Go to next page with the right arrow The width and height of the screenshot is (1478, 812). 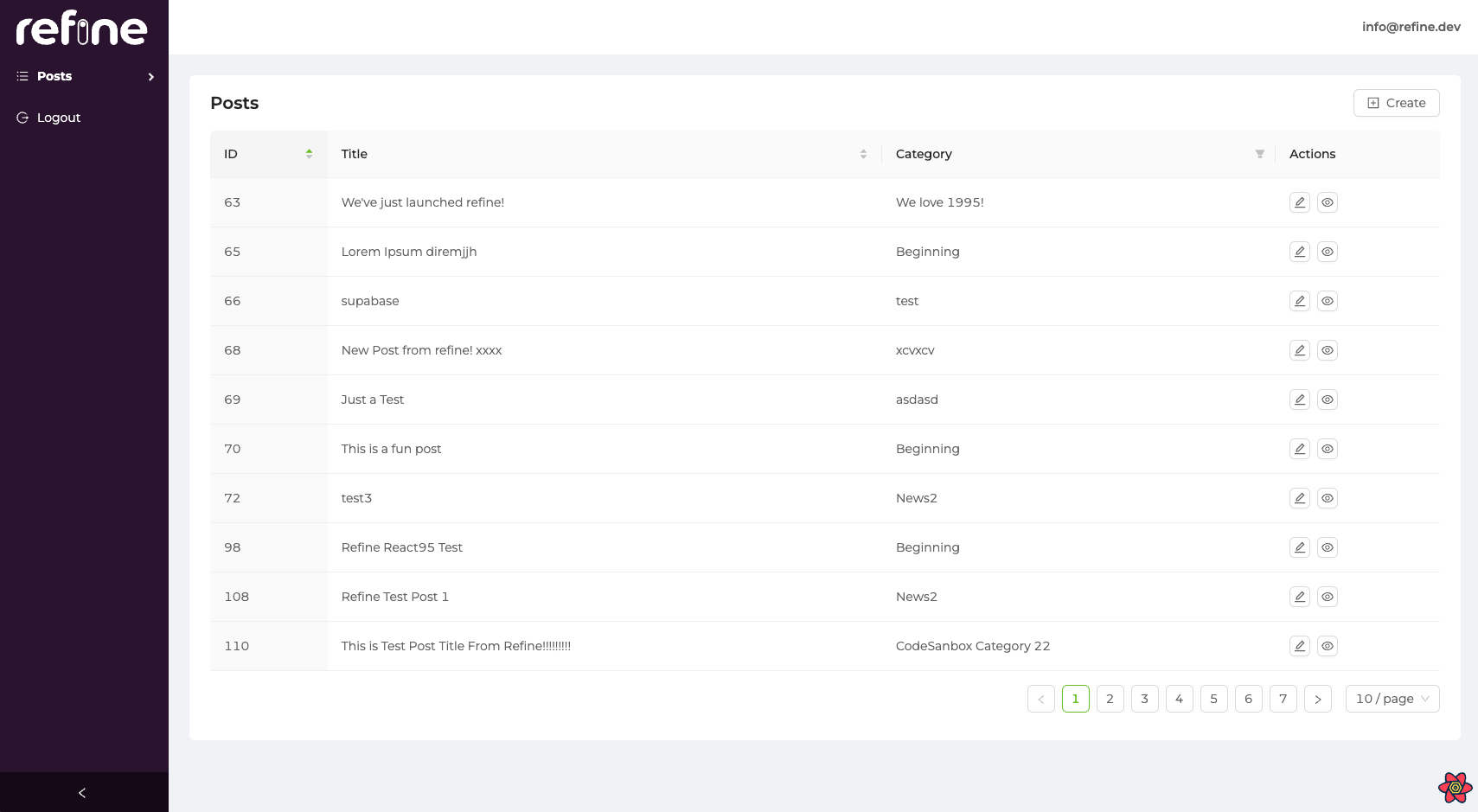tap(1317, 699)
